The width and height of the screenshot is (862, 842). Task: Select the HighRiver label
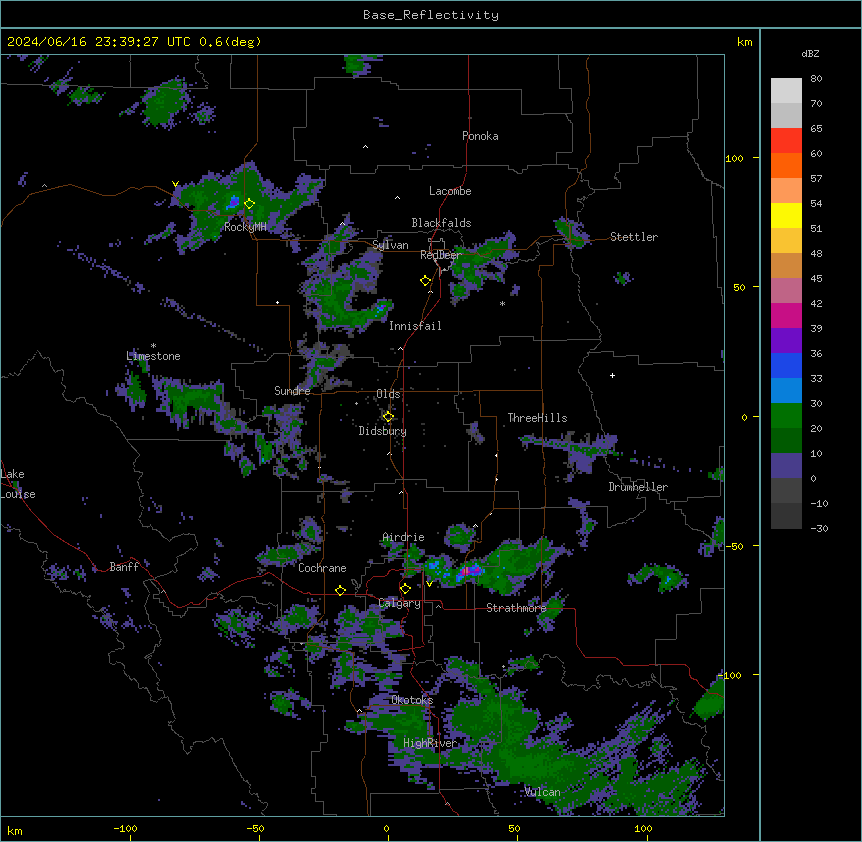coord(430,743)
